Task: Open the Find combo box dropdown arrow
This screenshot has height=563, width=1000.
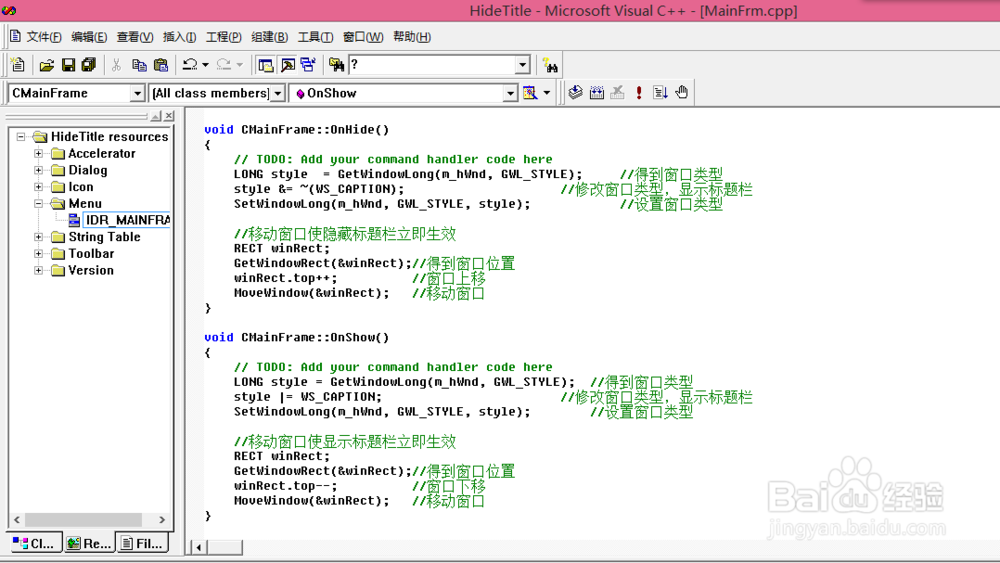Action: (x=522, y=64)
